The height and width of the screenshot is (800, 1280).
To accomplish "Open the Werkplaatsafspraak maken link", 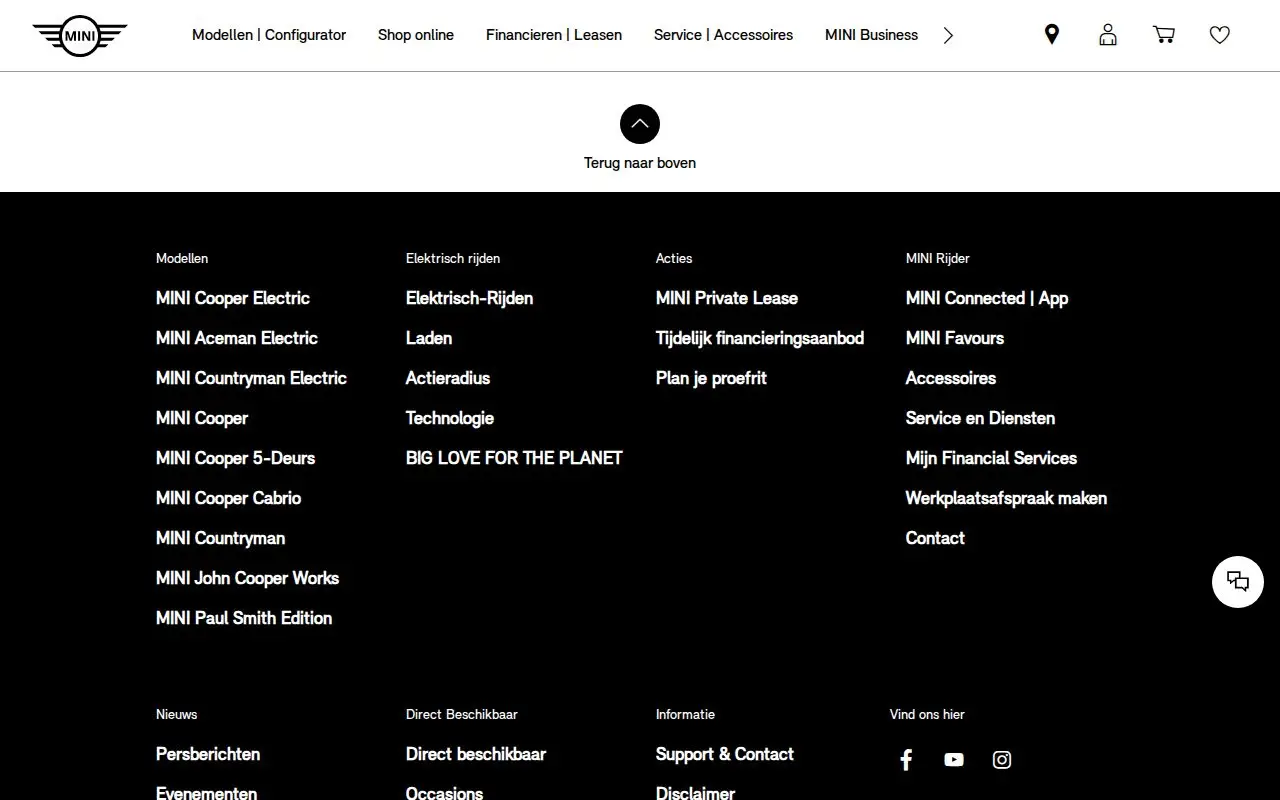I will 1006,498.
